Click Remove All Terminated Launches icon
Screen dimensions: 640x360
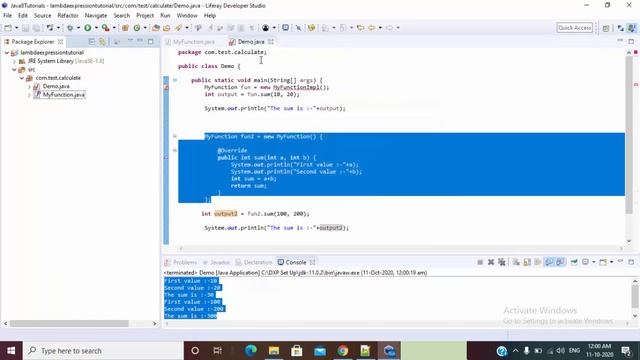(x=502, y=262)
